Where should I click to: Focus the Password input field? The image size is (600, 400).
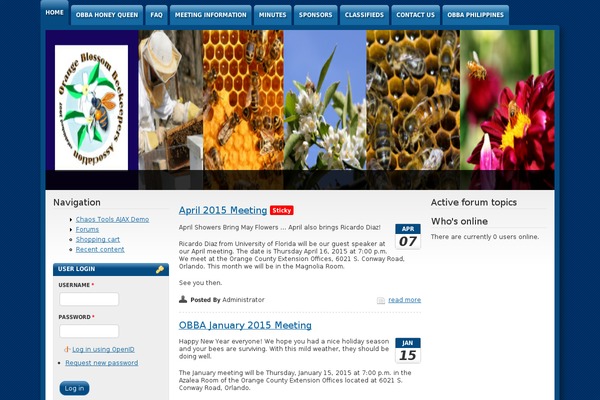pyautogui.click(x=89, y=331)
